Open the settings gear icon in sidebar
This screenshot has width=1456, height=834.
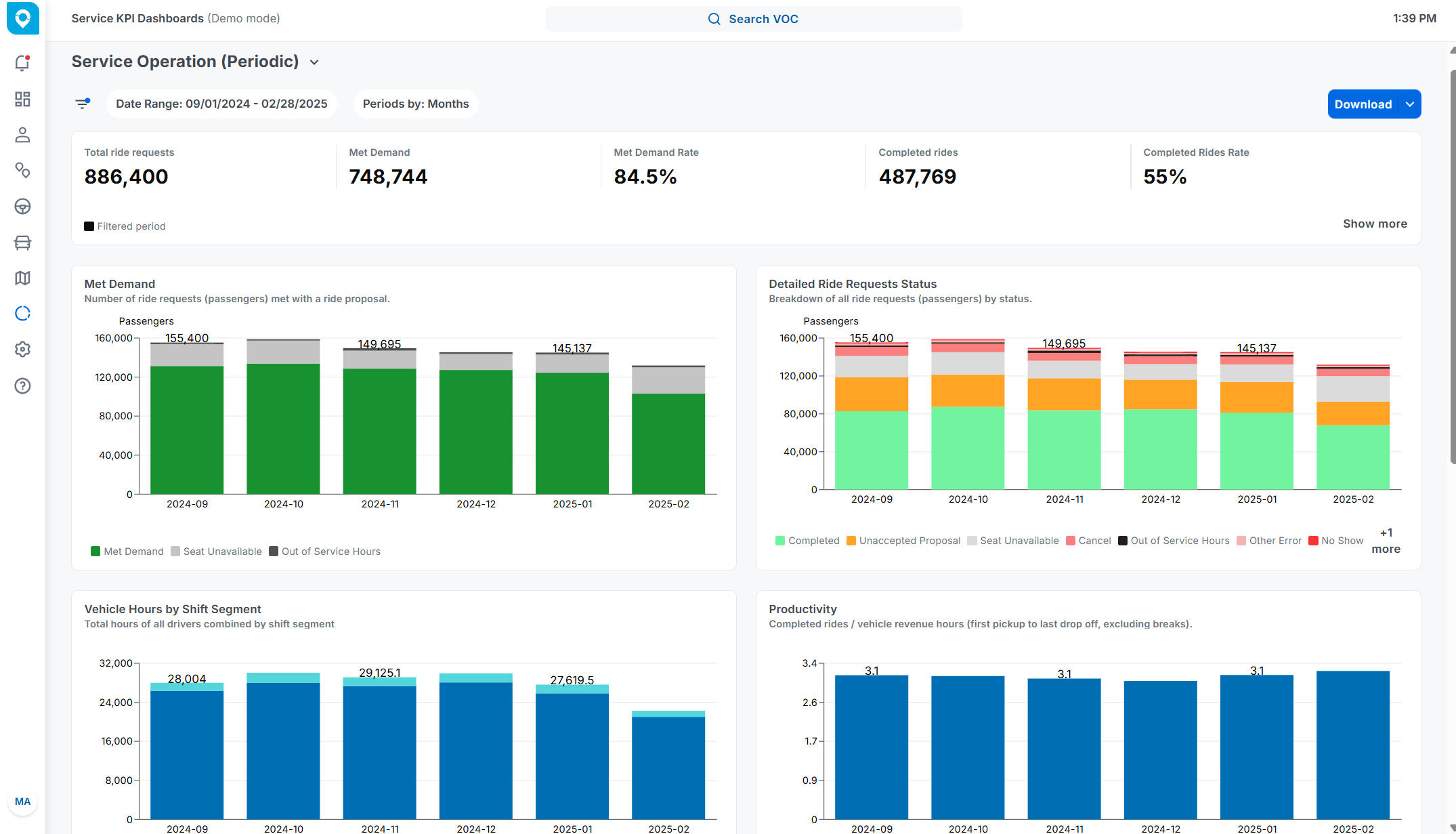22,350
